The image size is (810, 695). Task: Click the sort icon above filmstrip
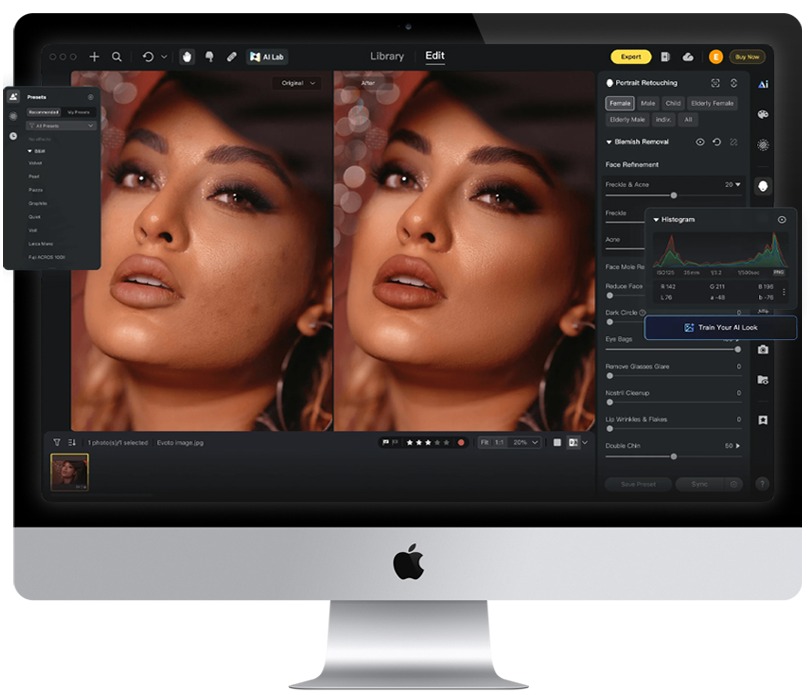[72, 442]
